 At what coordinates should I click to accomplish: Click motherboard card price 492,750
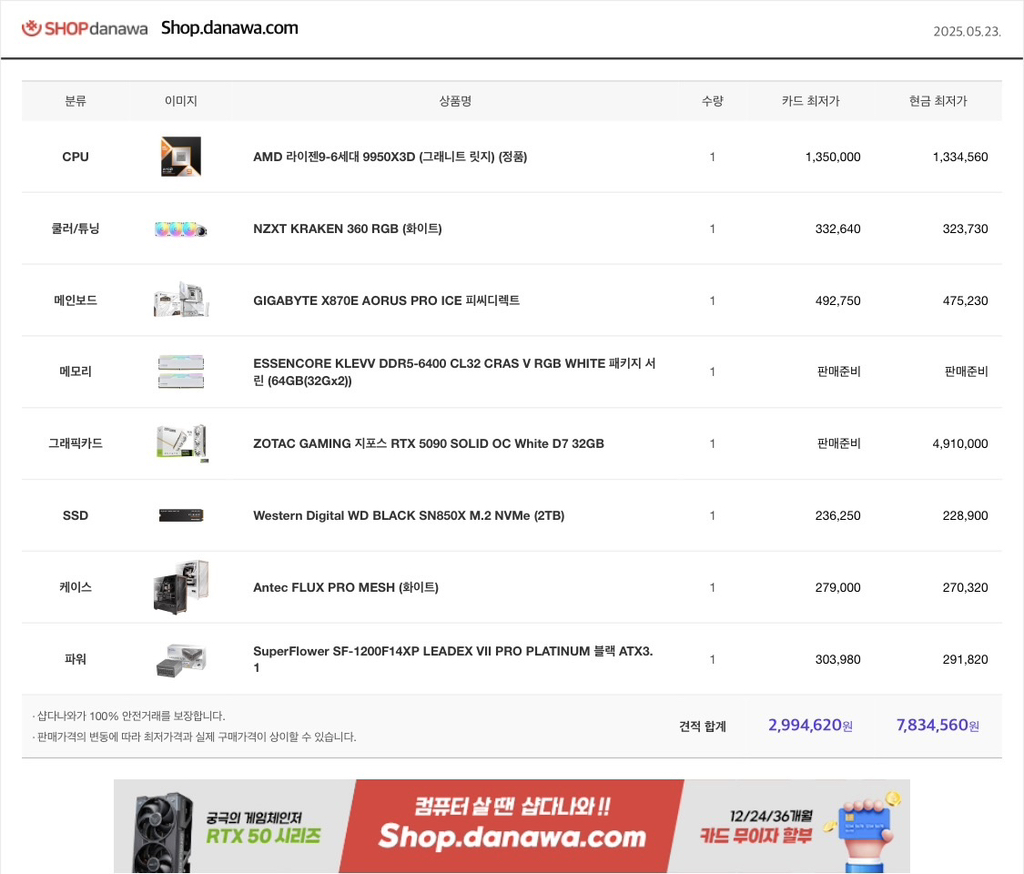tap(838, 300)
